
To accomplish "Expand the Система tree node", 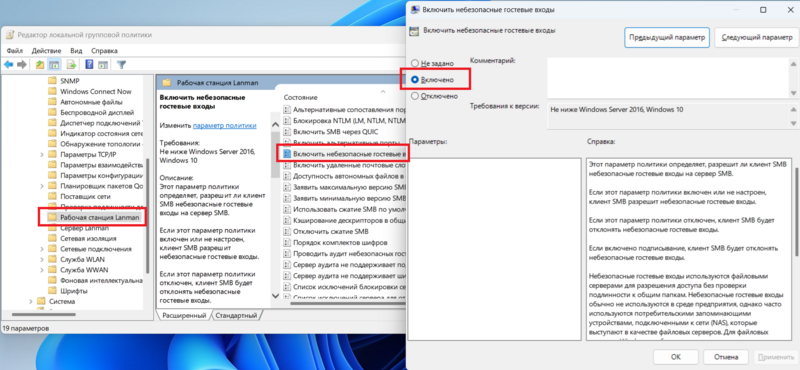I will [31, 301].
